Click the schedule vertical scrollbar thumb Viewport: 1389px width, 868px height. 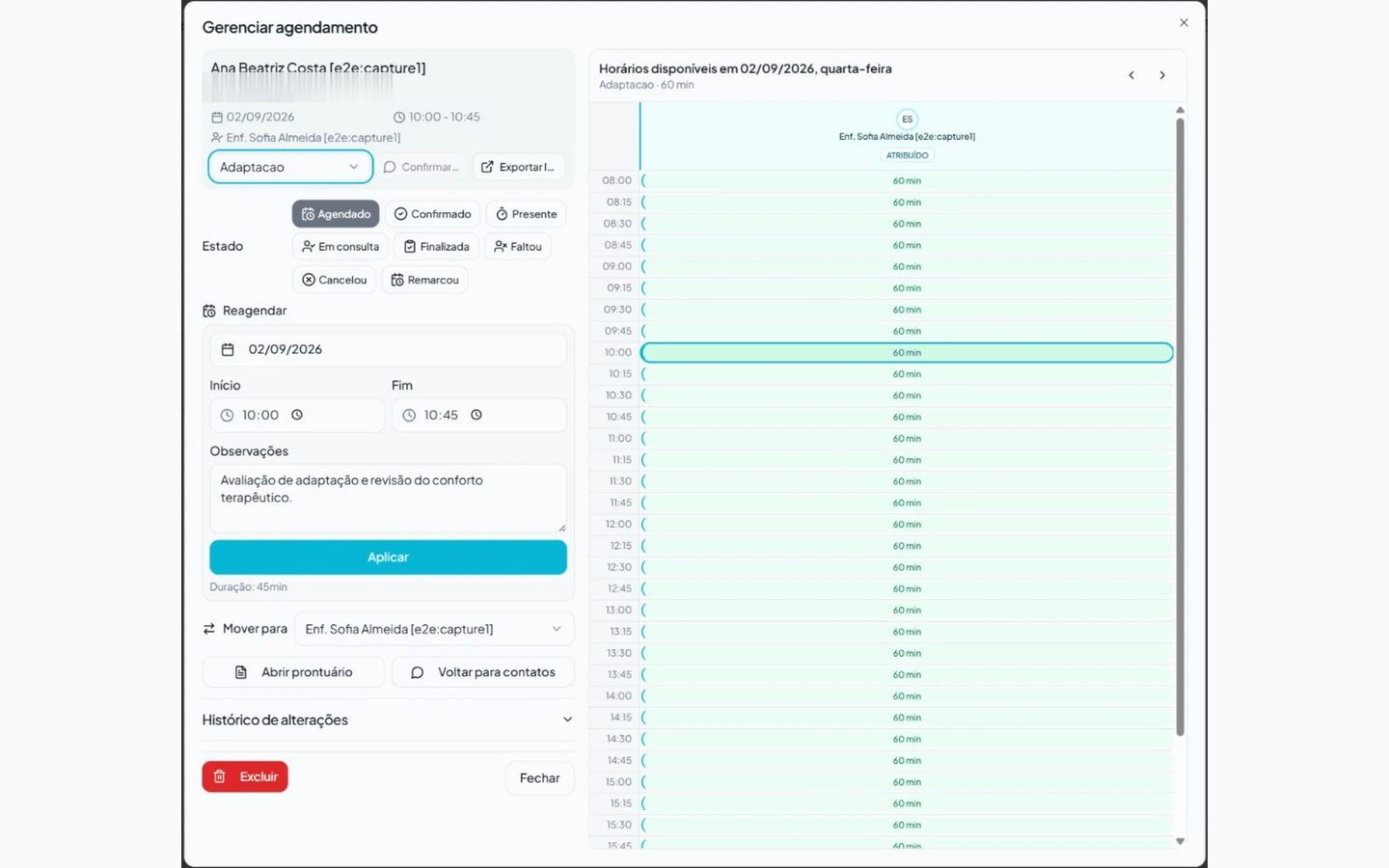tap(1180, 427)
